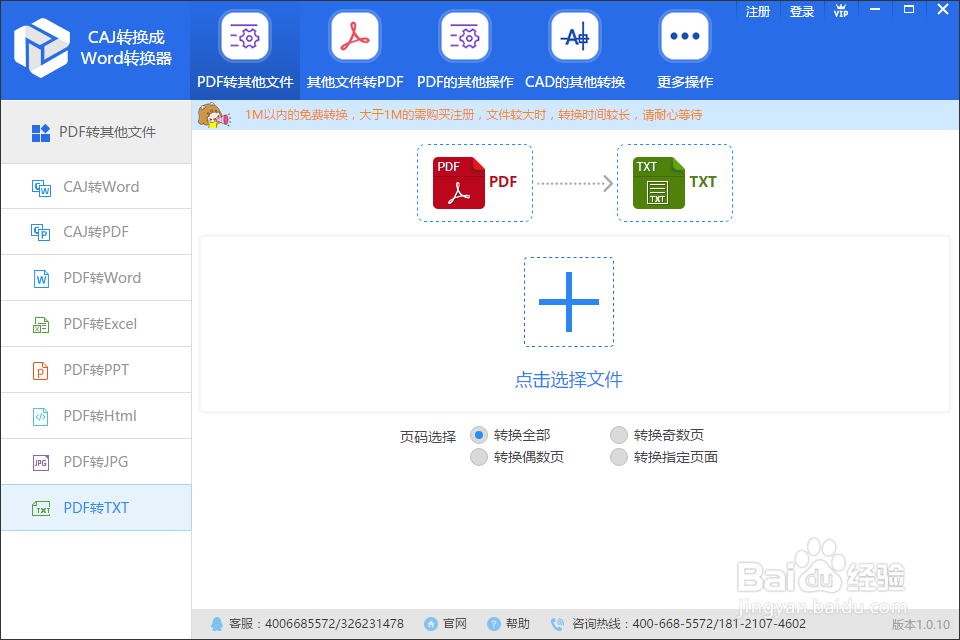
Task: Choose PDF转Word in the sidebar
Action: point(96,278)
